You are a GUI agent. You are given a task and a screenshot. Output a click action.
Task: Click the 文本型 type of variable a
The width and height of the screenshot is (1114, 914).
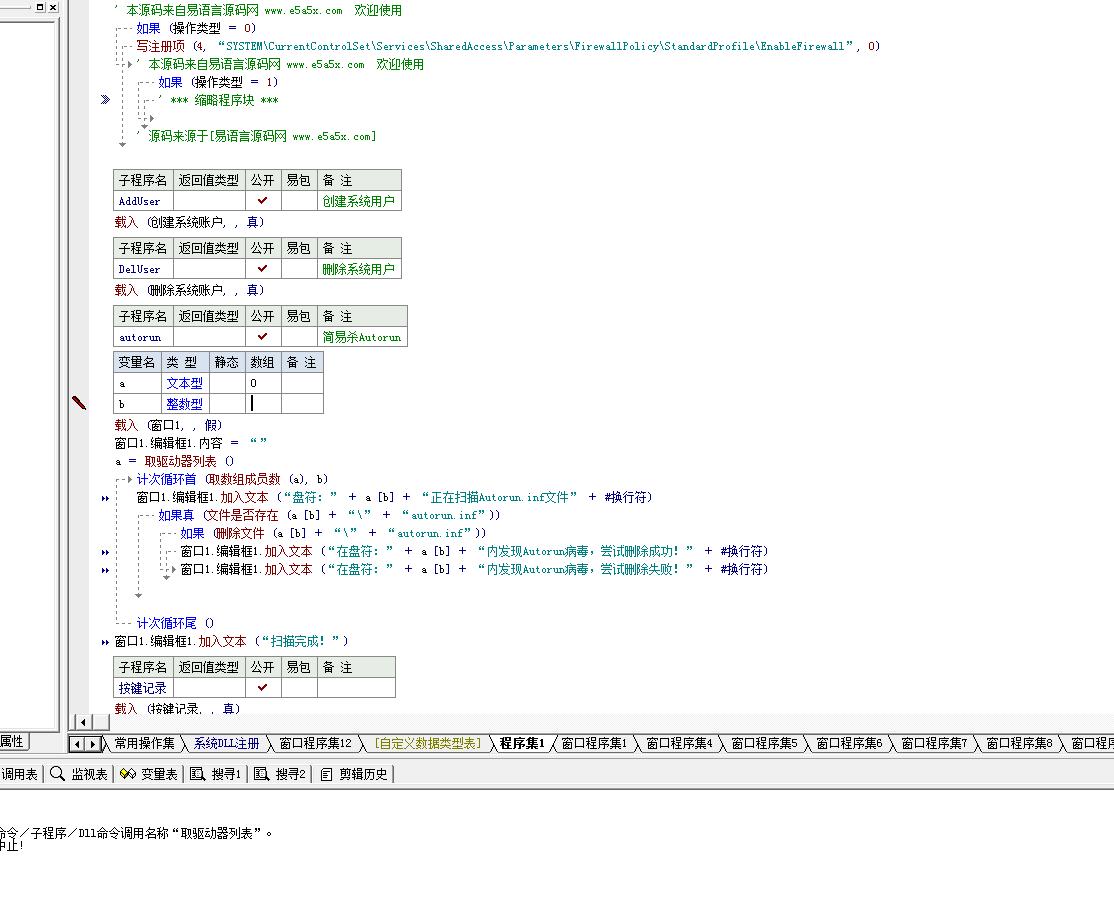[x=185, y=383]
